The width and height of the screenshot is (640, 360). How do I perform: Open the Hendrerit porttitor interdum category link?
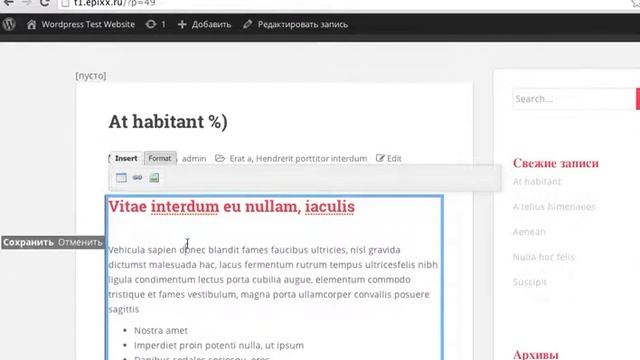(x=311, y=158)
